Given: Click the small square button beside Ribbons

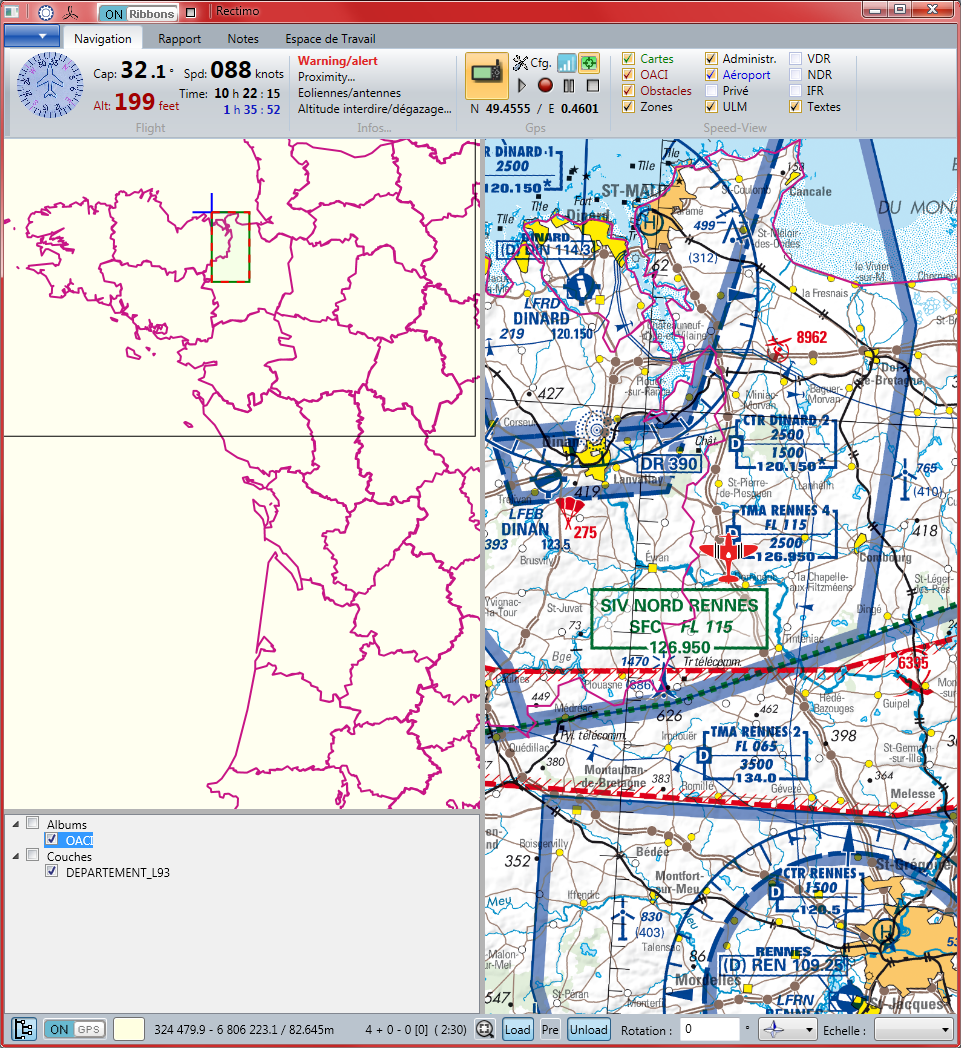Looking at the screenshot, I should pyautogui.click(x=190, y=13).
